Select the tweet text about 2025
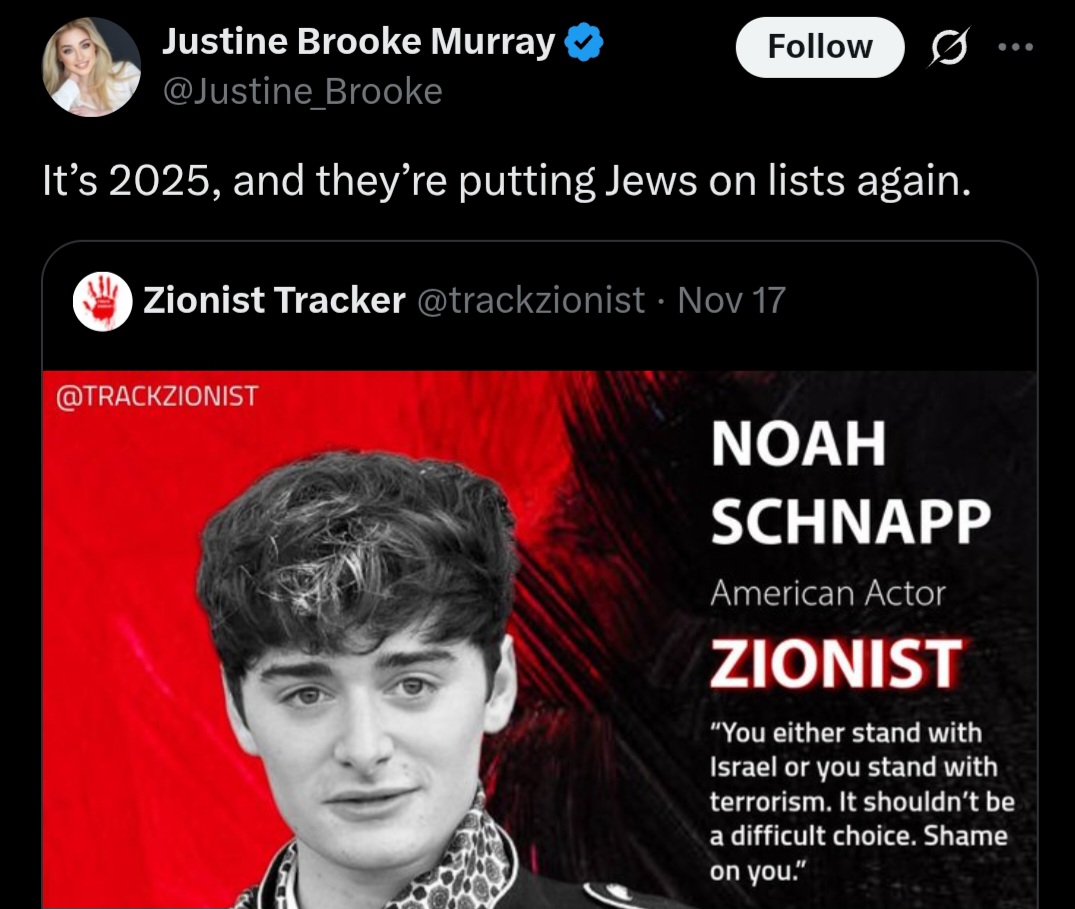 pyautogui.click(x=506, y=182)
